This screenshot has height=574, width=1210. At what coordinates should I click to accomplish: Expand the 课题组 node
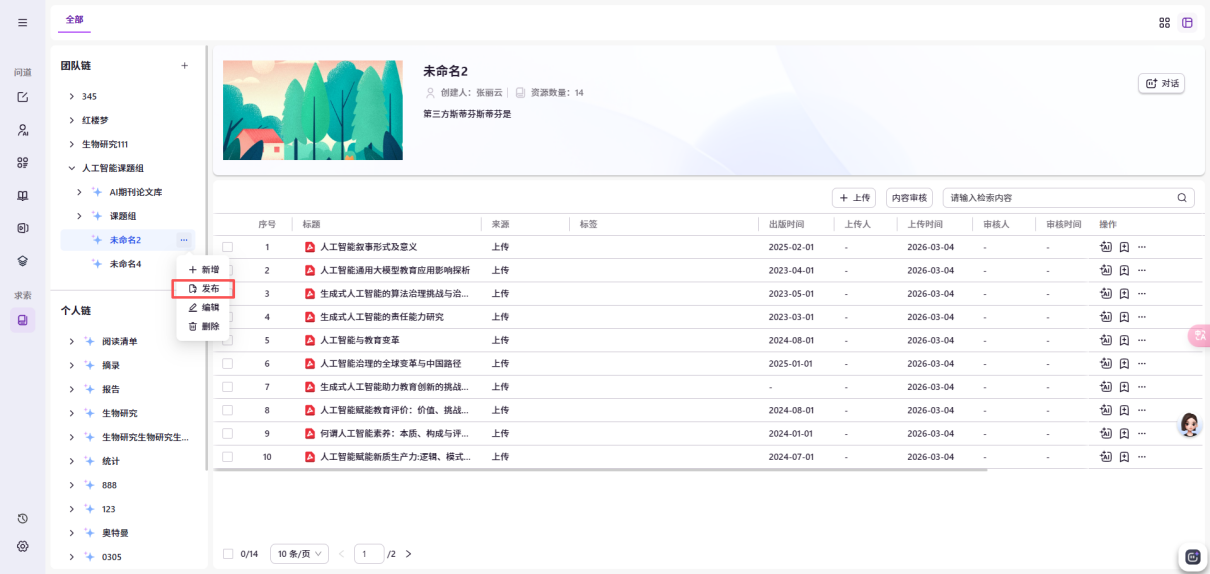(80, 216)
